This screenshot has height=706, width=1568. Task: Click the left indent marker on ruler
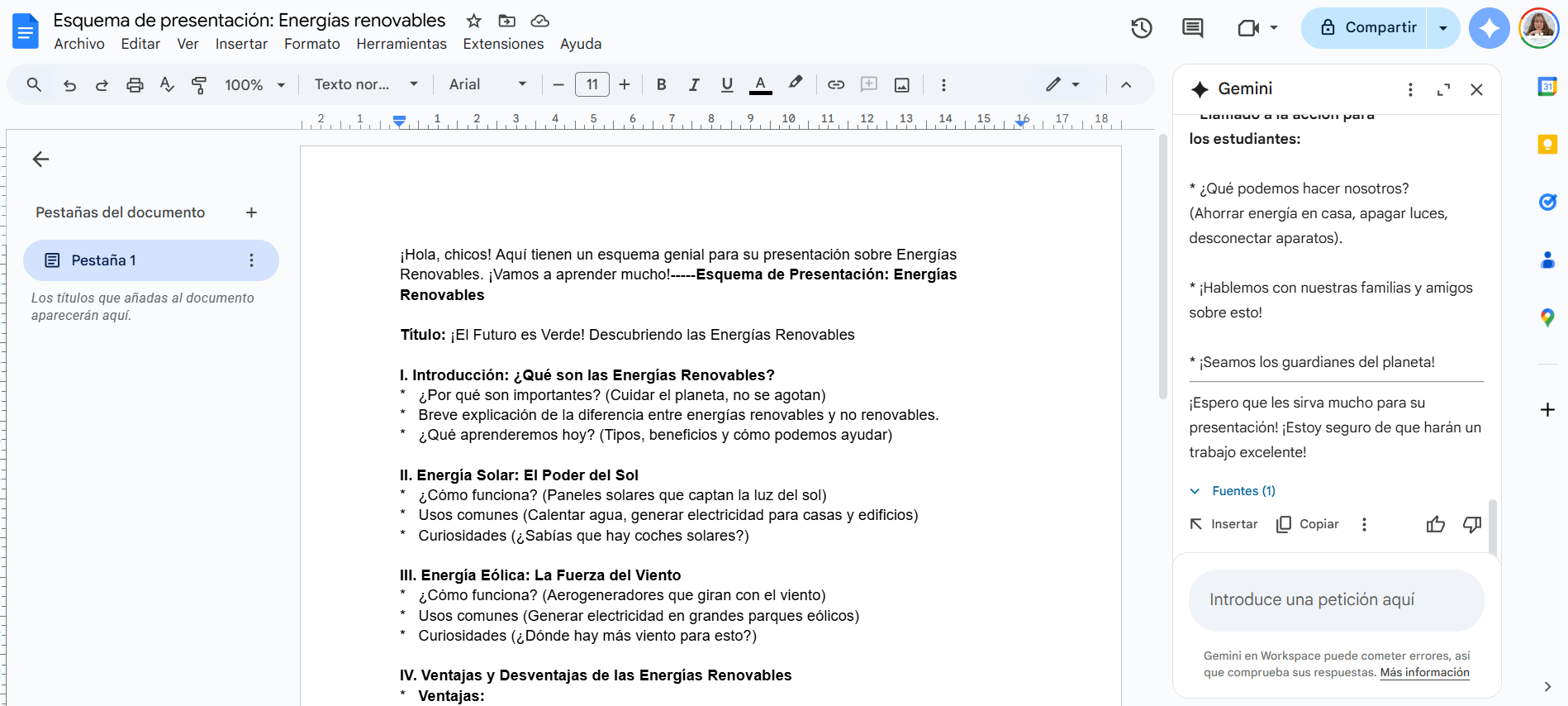[399, 121]
